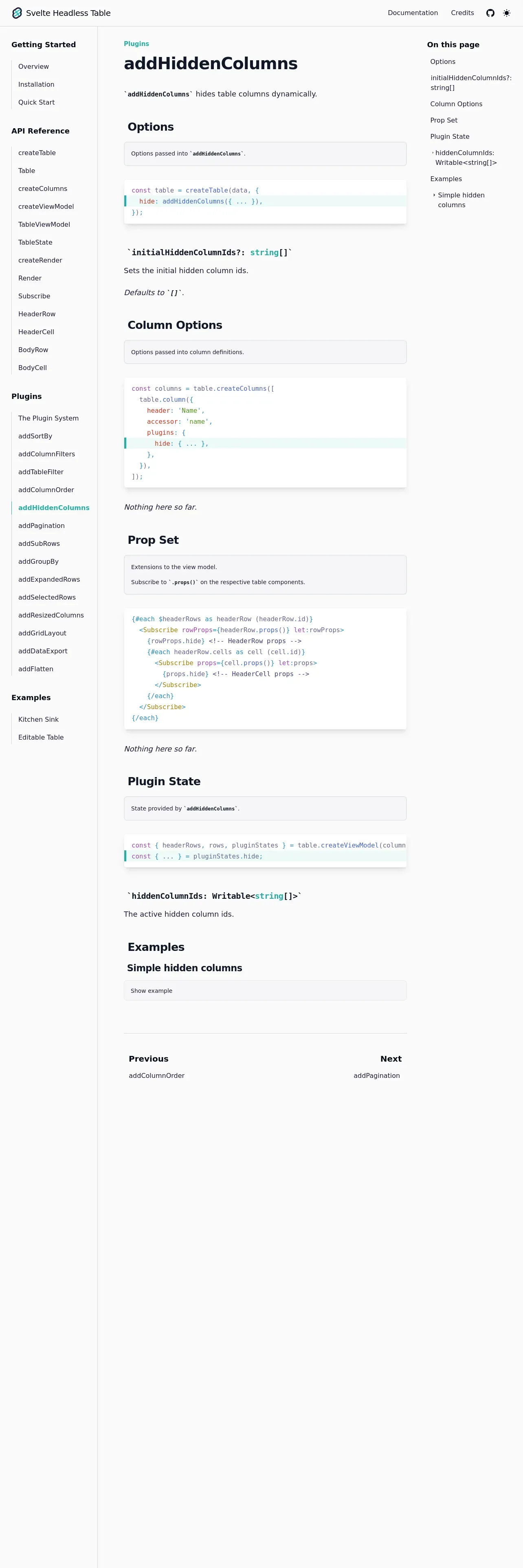523x1568 pixels.
Task: Open the Quick Start guide
Action: pyautogui.click(x=37, y=102)
